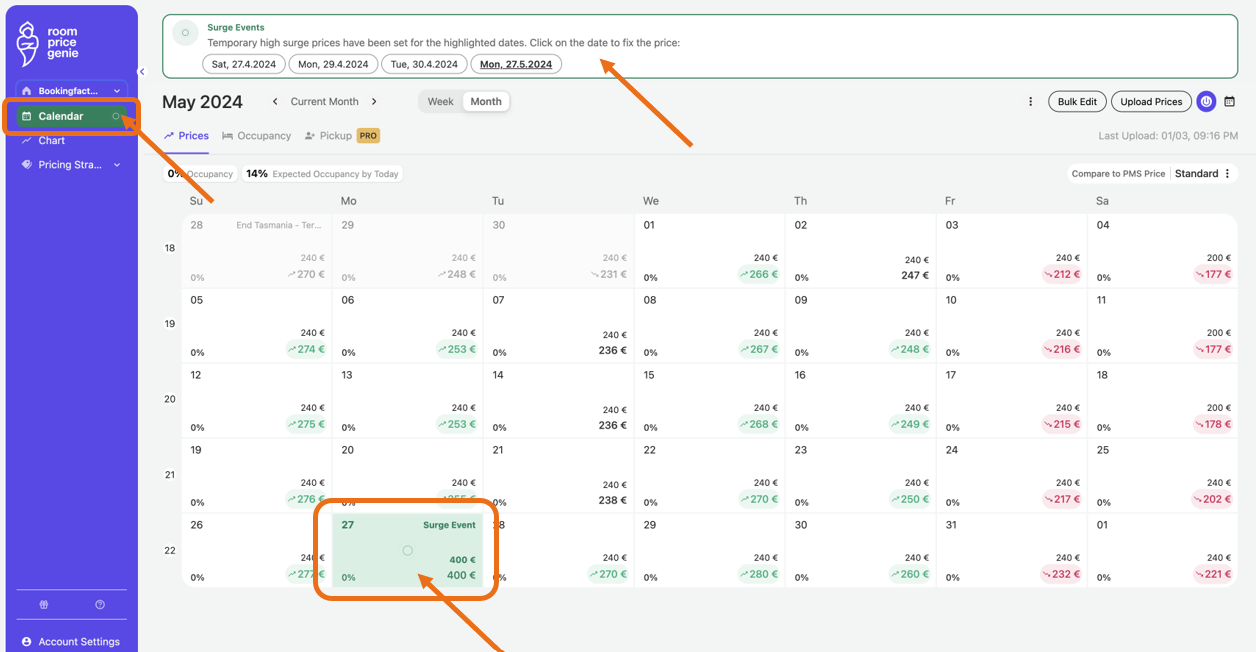Select the Month view toggle
The image size is (1256, 652).
486,102
